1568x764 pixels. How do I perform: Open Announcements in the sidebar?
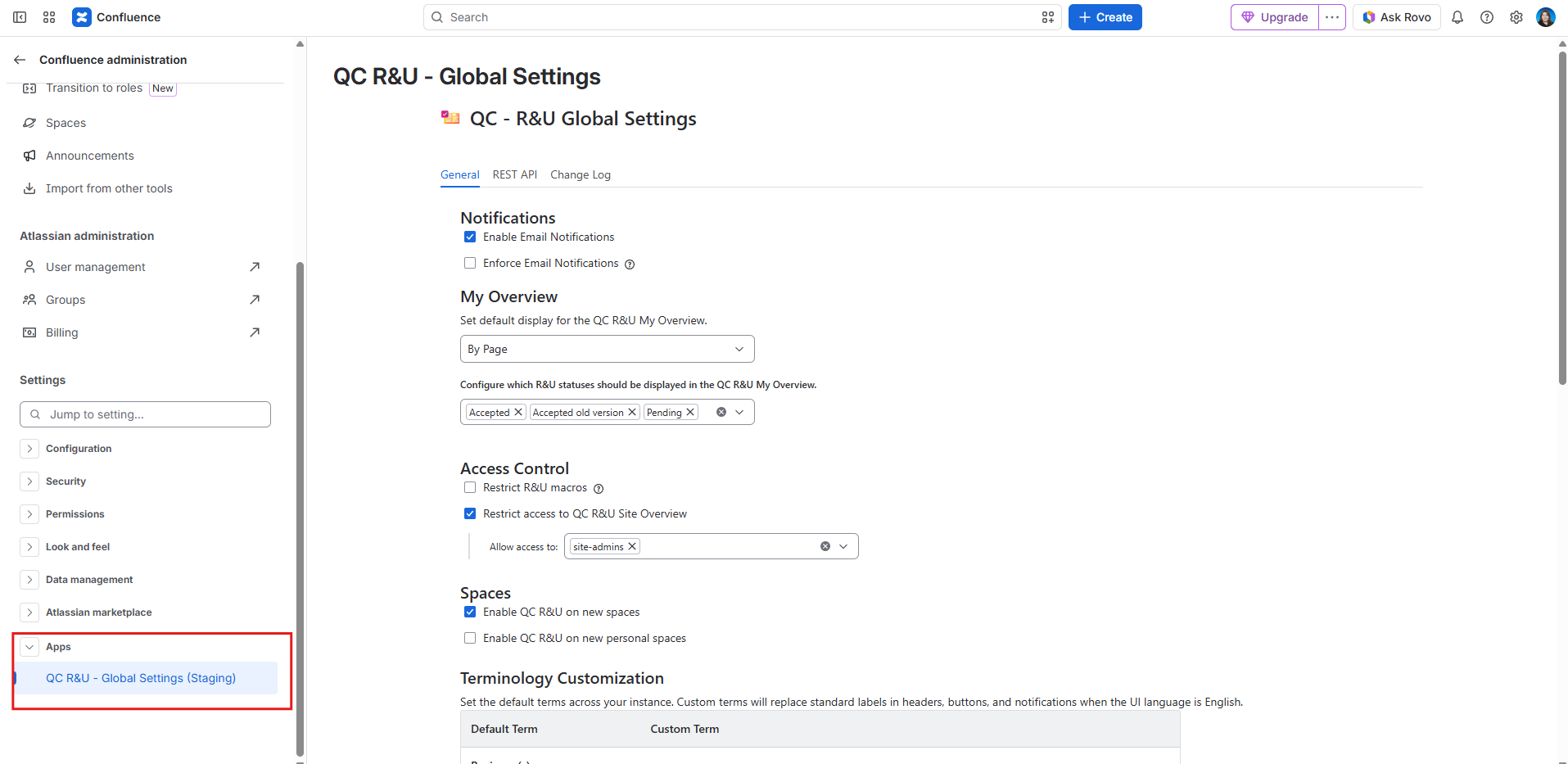tap(90, 156)
